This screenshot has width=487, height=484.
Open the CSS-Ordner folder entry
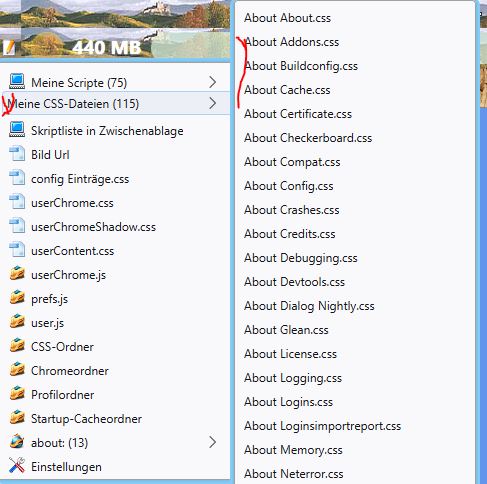pyautogui.click(x=115, y=346)
